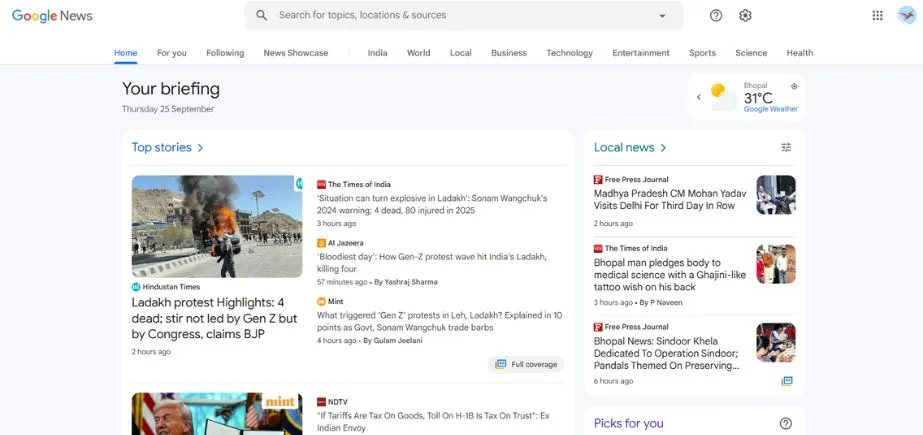Expand Local news via chevron arrow

tap(663, 148)
